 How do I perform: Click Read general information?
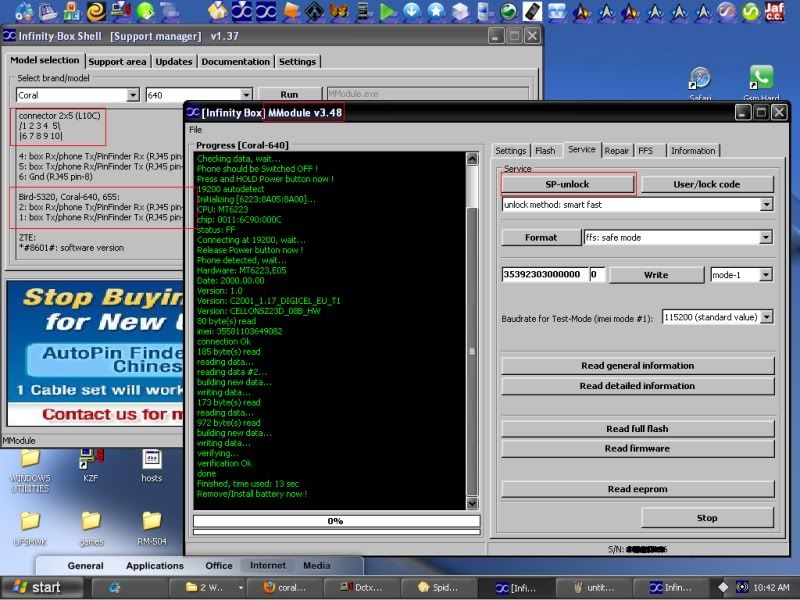point(637,366)
